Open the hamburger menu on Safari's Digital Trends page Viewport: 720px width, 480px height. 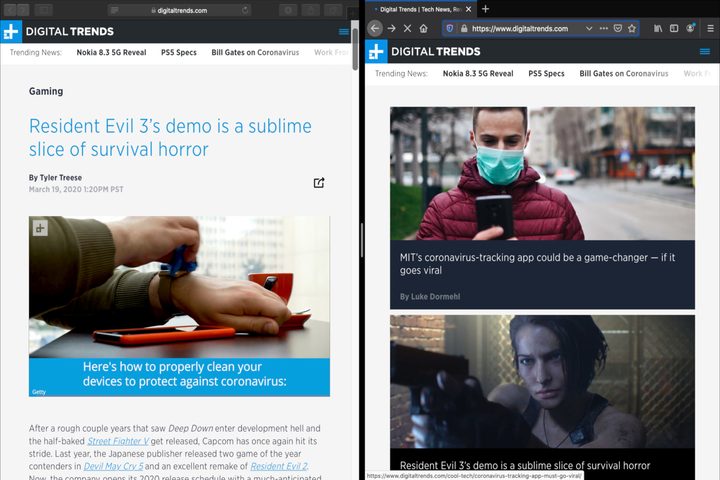343,32
